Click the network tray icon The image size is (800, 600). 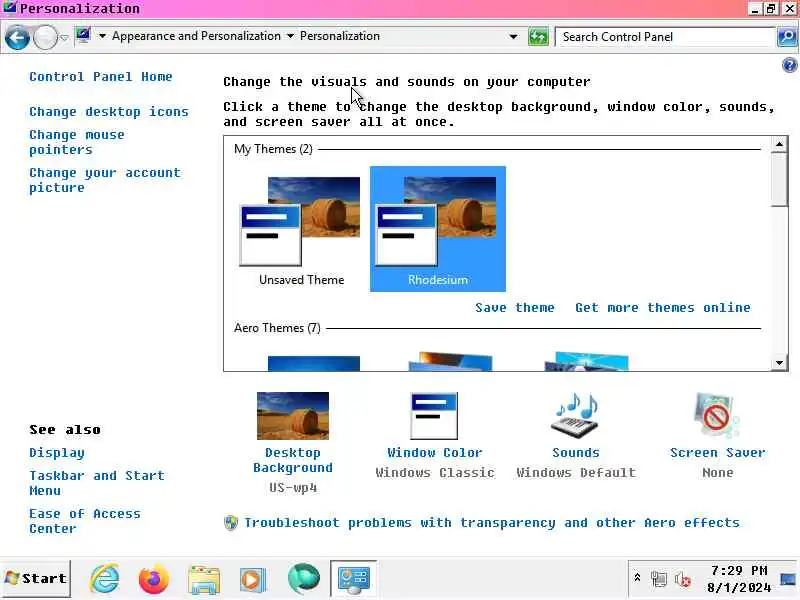pos(659,579)
